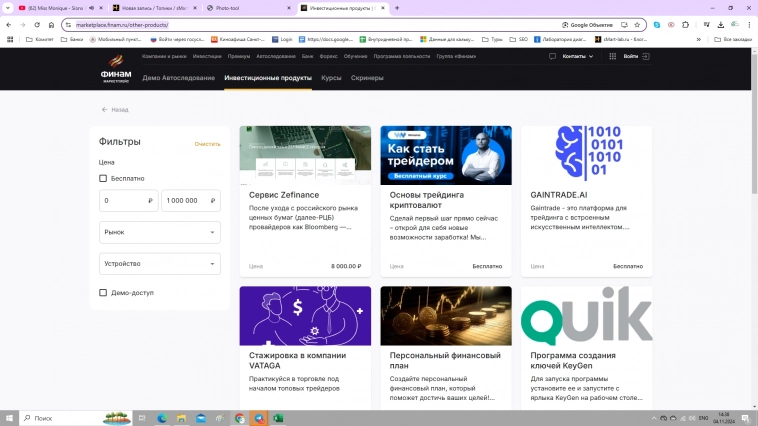Open the browser downloads icon
Viewport: 758px width, 426px height.
click(x=720, y=25)
